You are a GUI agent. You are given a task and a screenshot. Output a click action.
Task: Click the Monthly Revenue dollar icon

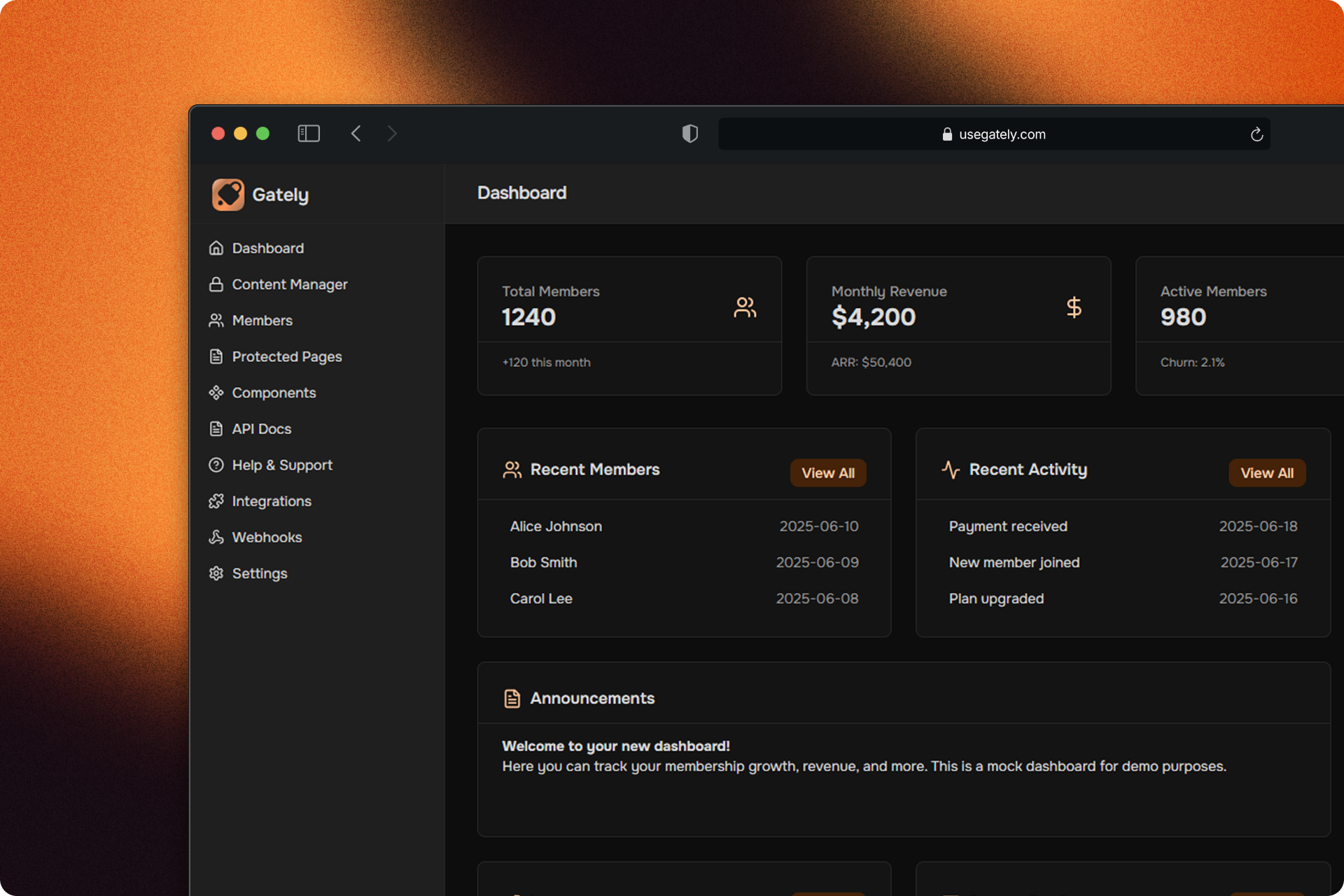point(1074,307)
